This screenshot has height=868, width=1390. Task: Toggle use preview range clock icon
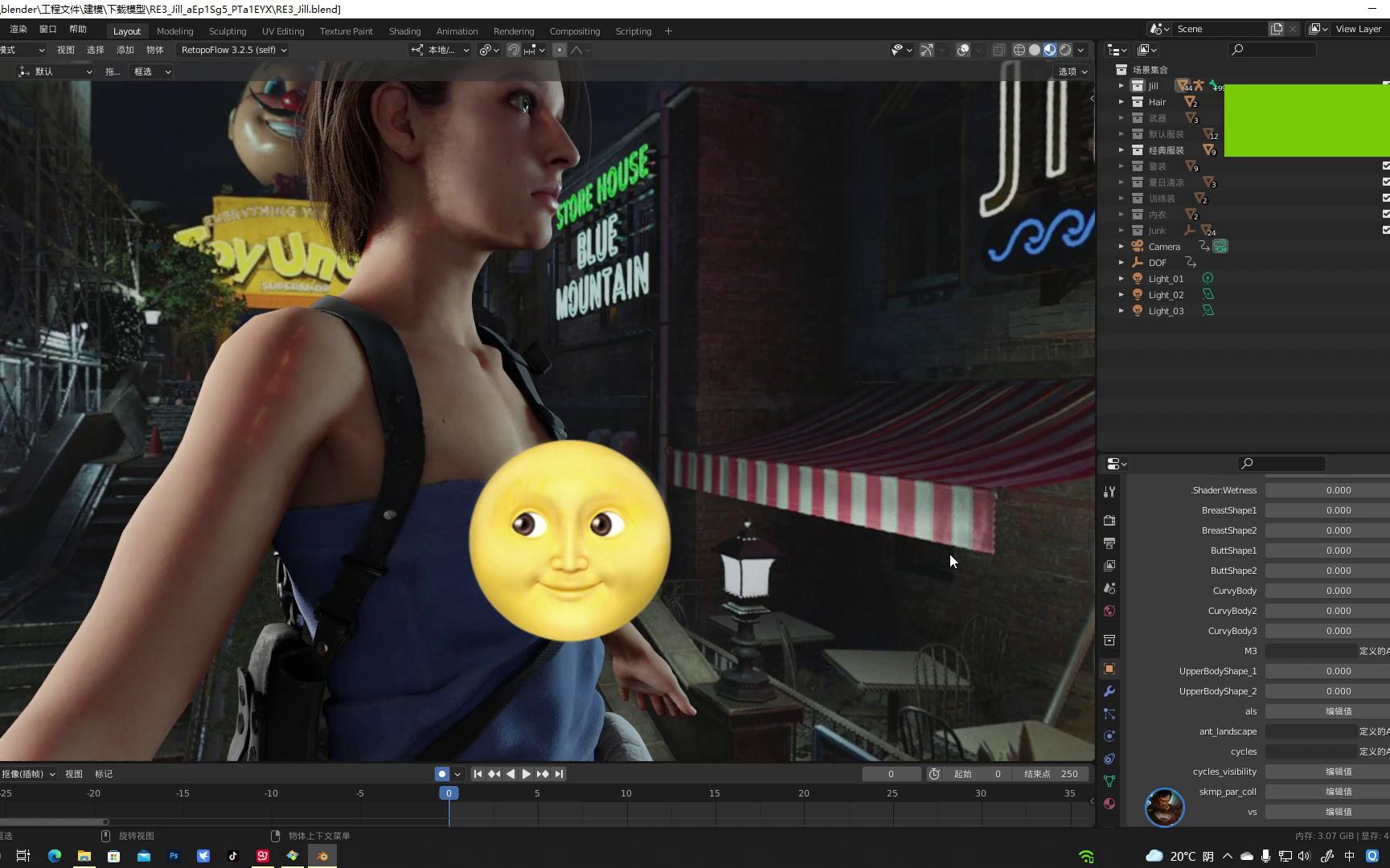coord(934,774)
